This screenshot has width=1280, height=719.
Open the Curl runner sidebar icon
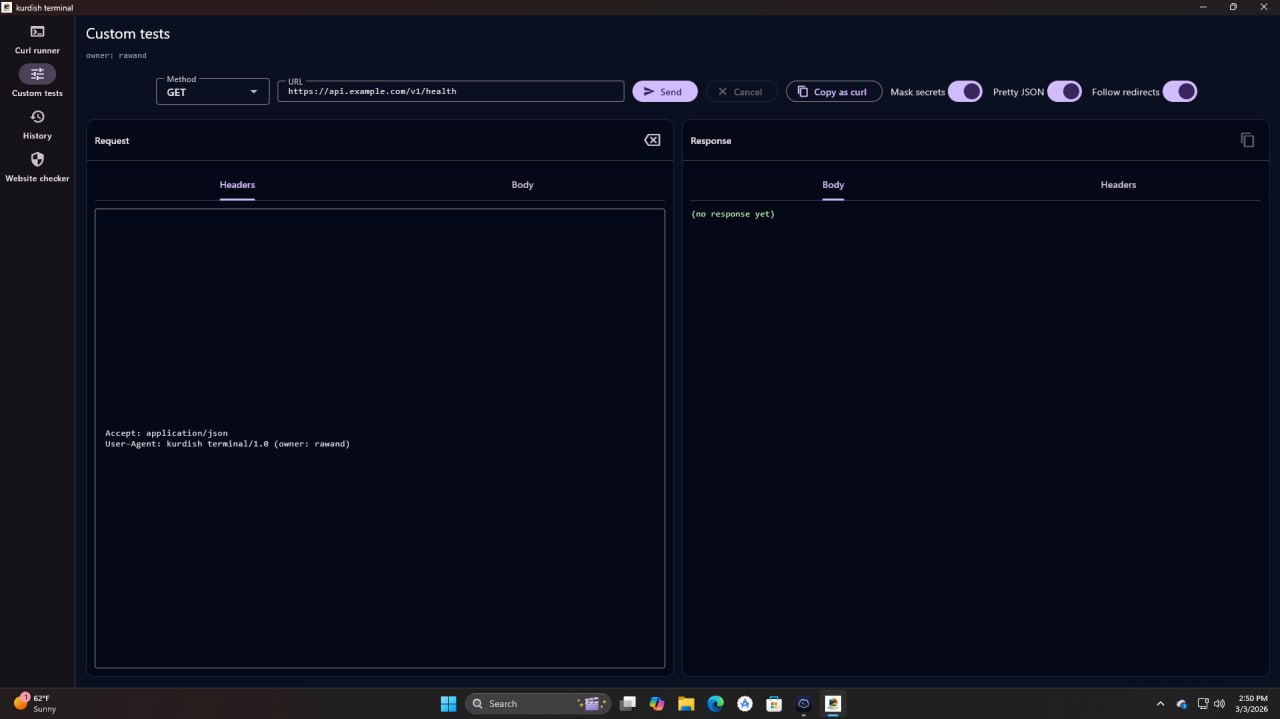pos(37,32)
